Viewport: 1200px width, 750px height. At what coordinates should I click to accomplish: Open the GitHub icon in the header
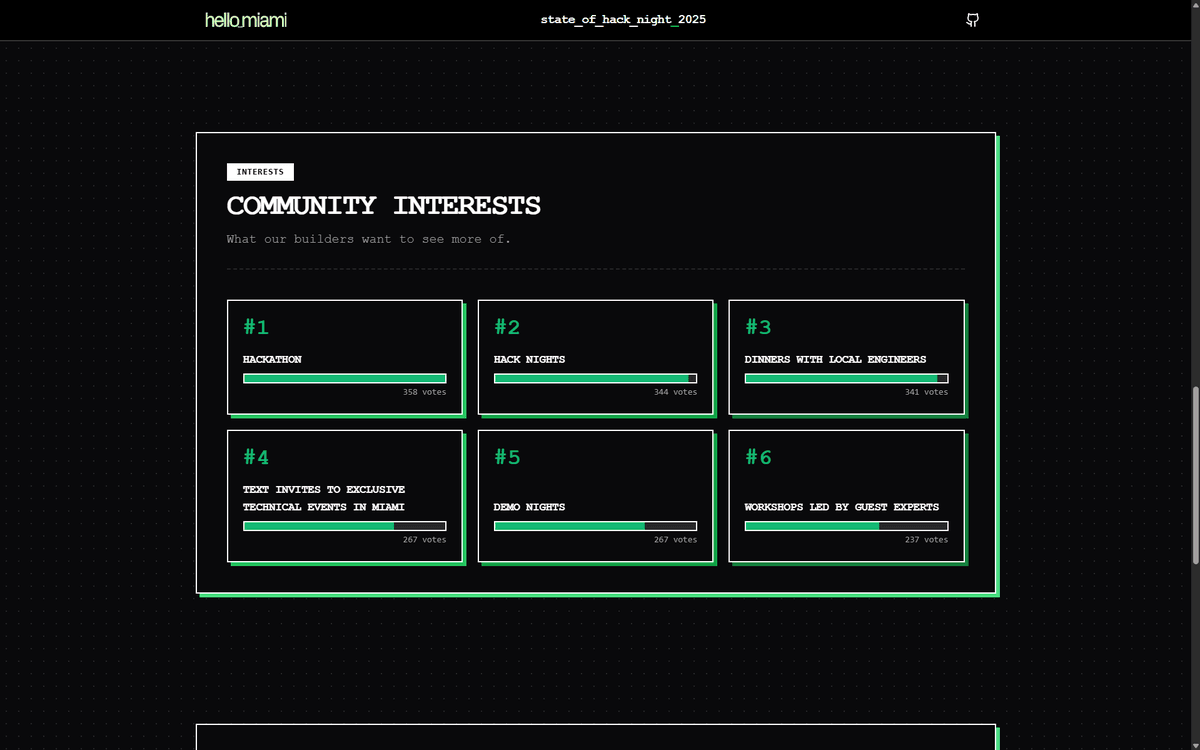coord(972,20)
